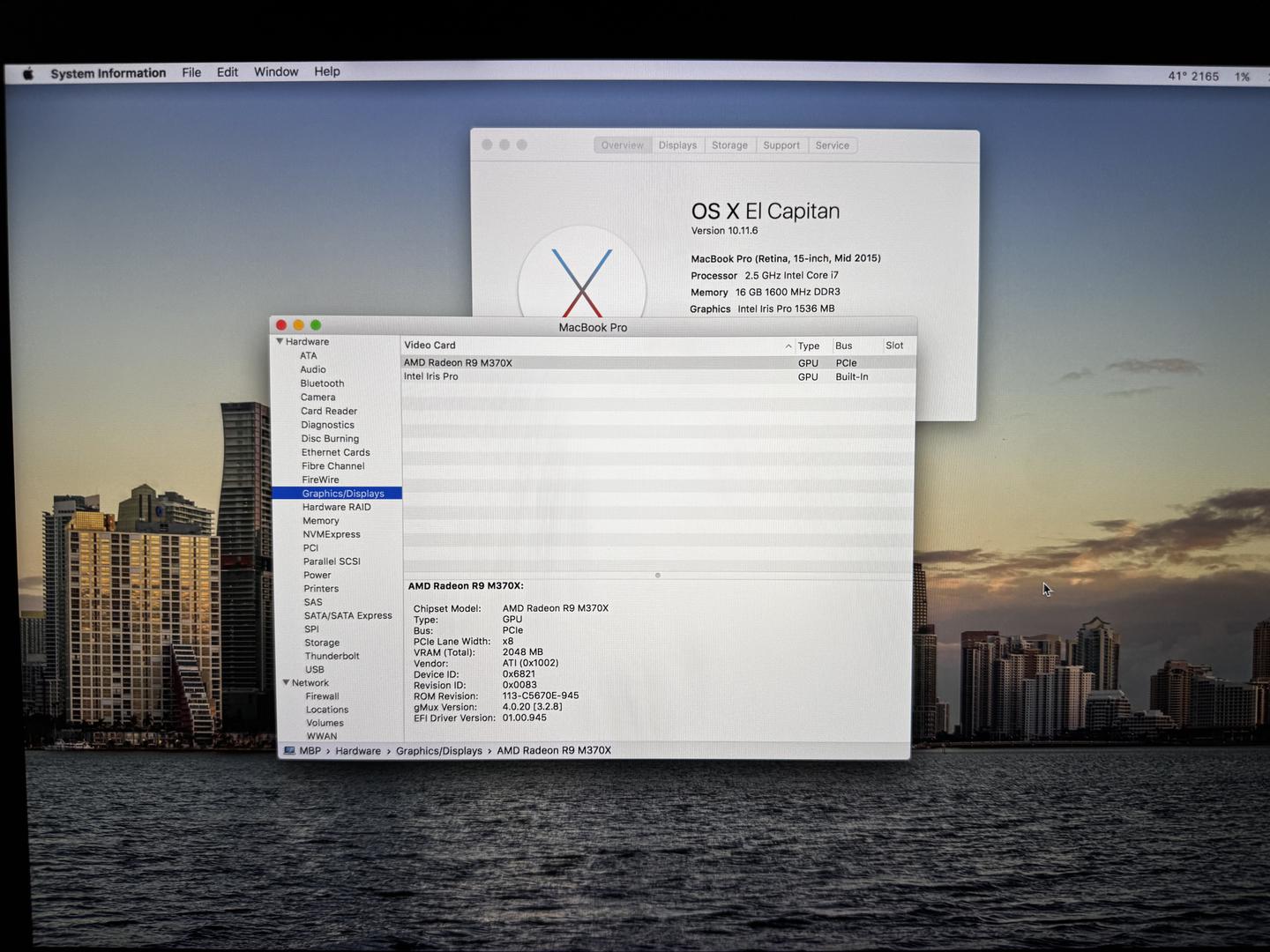Image resolution: width=1270 pixels, height=952 pixels.
Task: Select Fibre Channel in the sidebar
Action: pyautogui.click(x=333, y=466)
